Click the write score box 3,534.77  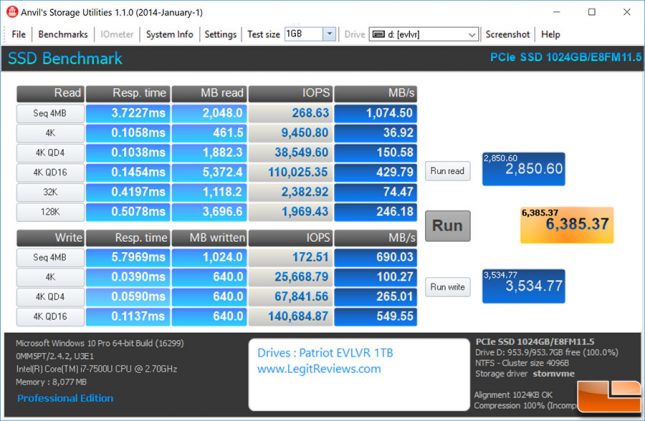point(524,286)
